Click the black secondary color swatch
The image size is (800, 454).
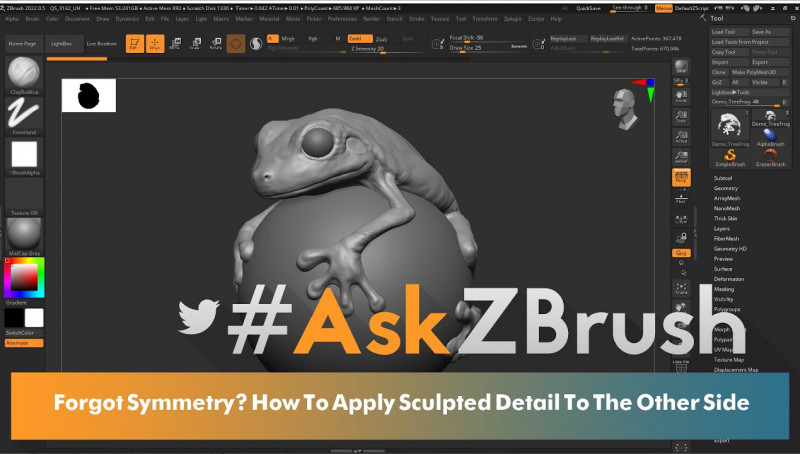click(14, 318)
